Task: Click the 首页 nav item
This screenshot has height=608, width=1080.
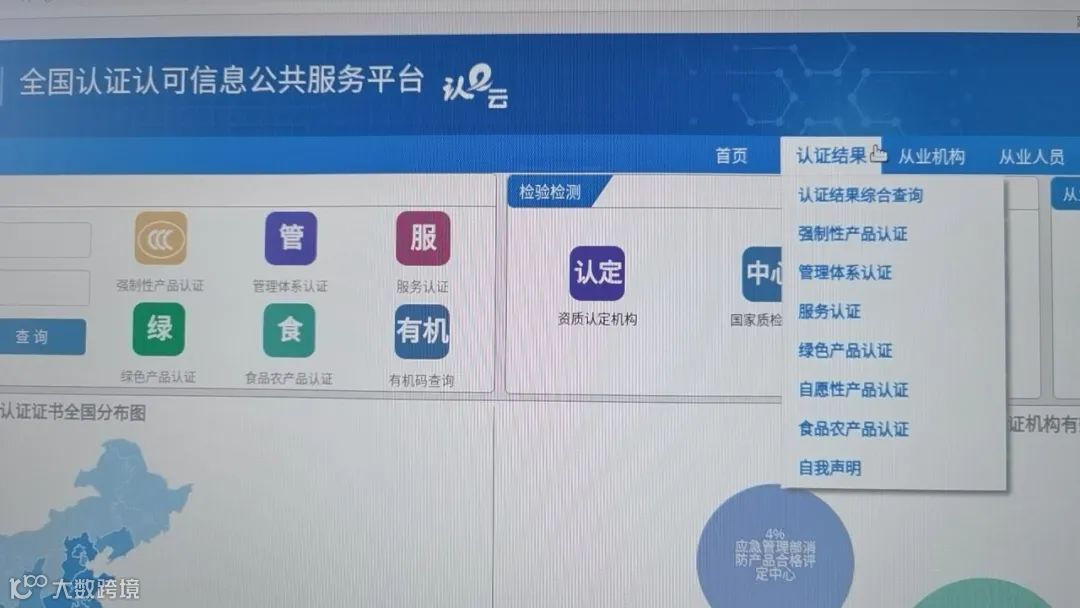Action: tap(731, 156)
